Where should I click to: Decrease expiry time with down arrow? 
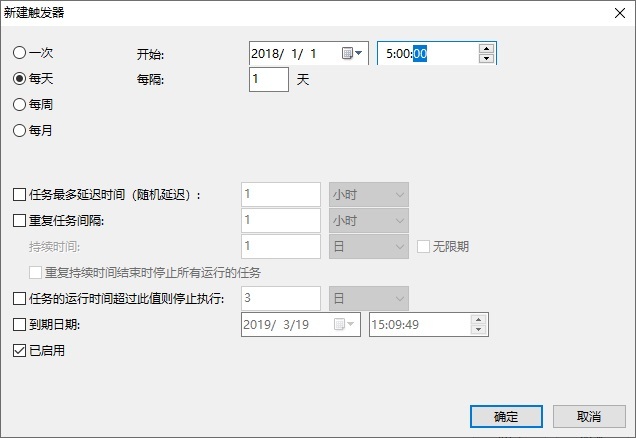click(x=479, y=329)
